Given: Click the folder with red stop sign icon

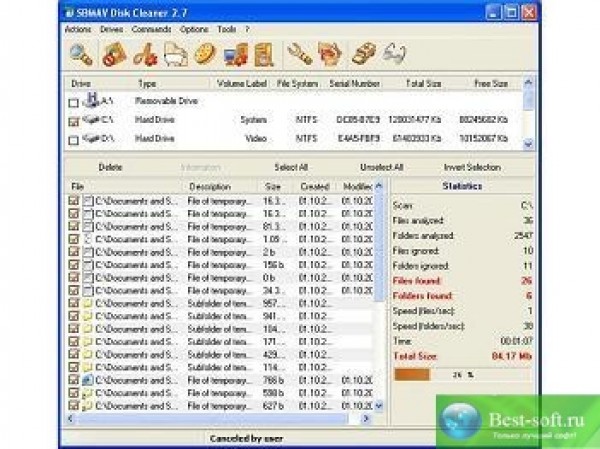Looking at the screenshot, I should (114, 55).
